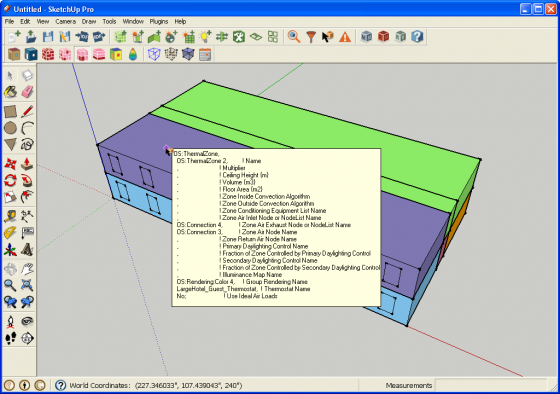This screenshot has height=394, width=560.
Task: Add a new luminaire (light bulb)
Action: (x=205, y=36)
